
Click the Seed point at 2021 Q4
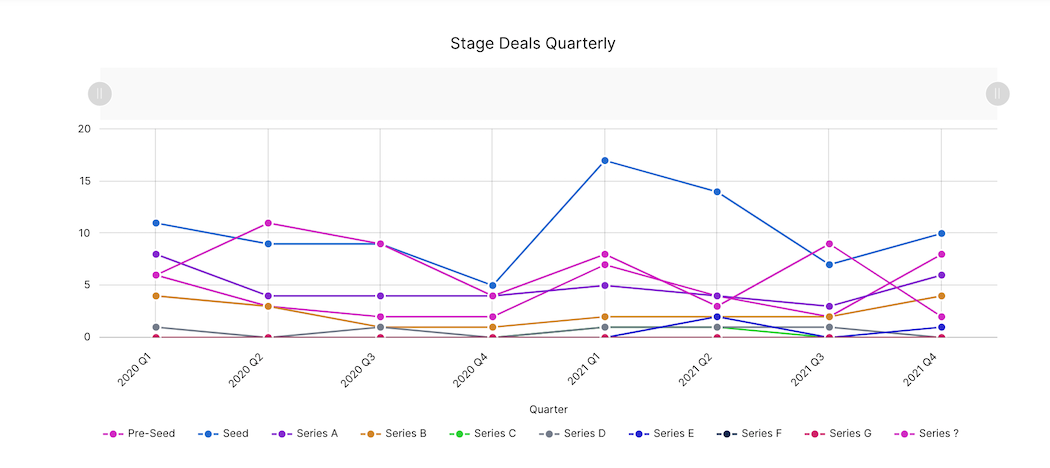(x=941, y=234)
